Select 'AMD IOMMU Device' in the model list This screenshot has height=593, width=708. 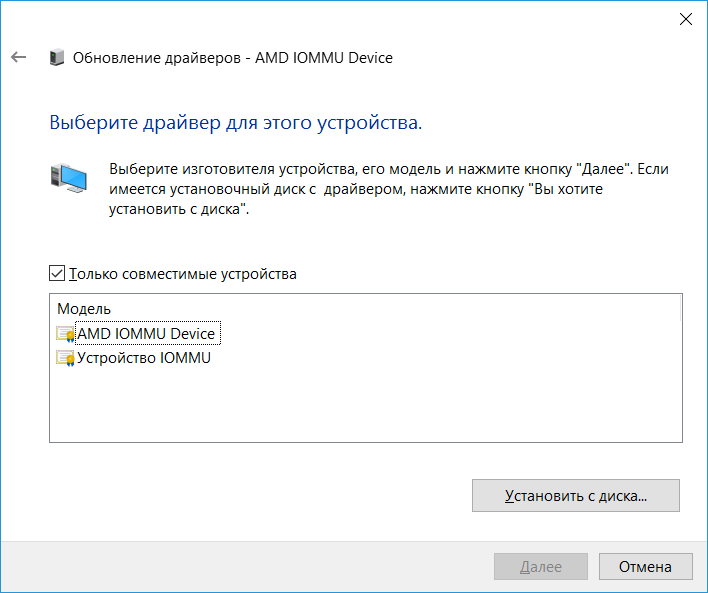tap(146, 334)
